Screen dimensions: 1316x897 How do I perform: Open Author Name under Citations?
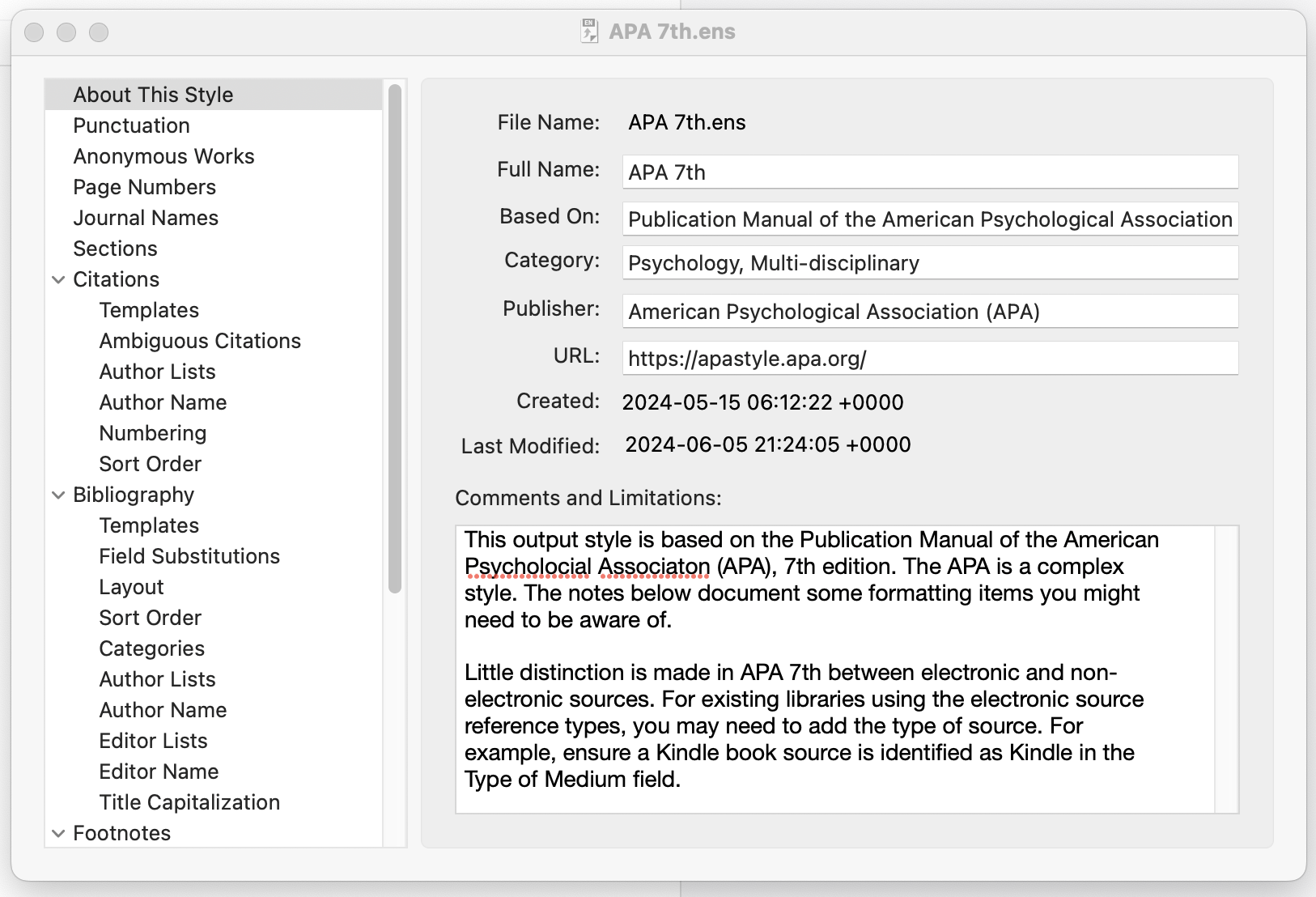163,402
